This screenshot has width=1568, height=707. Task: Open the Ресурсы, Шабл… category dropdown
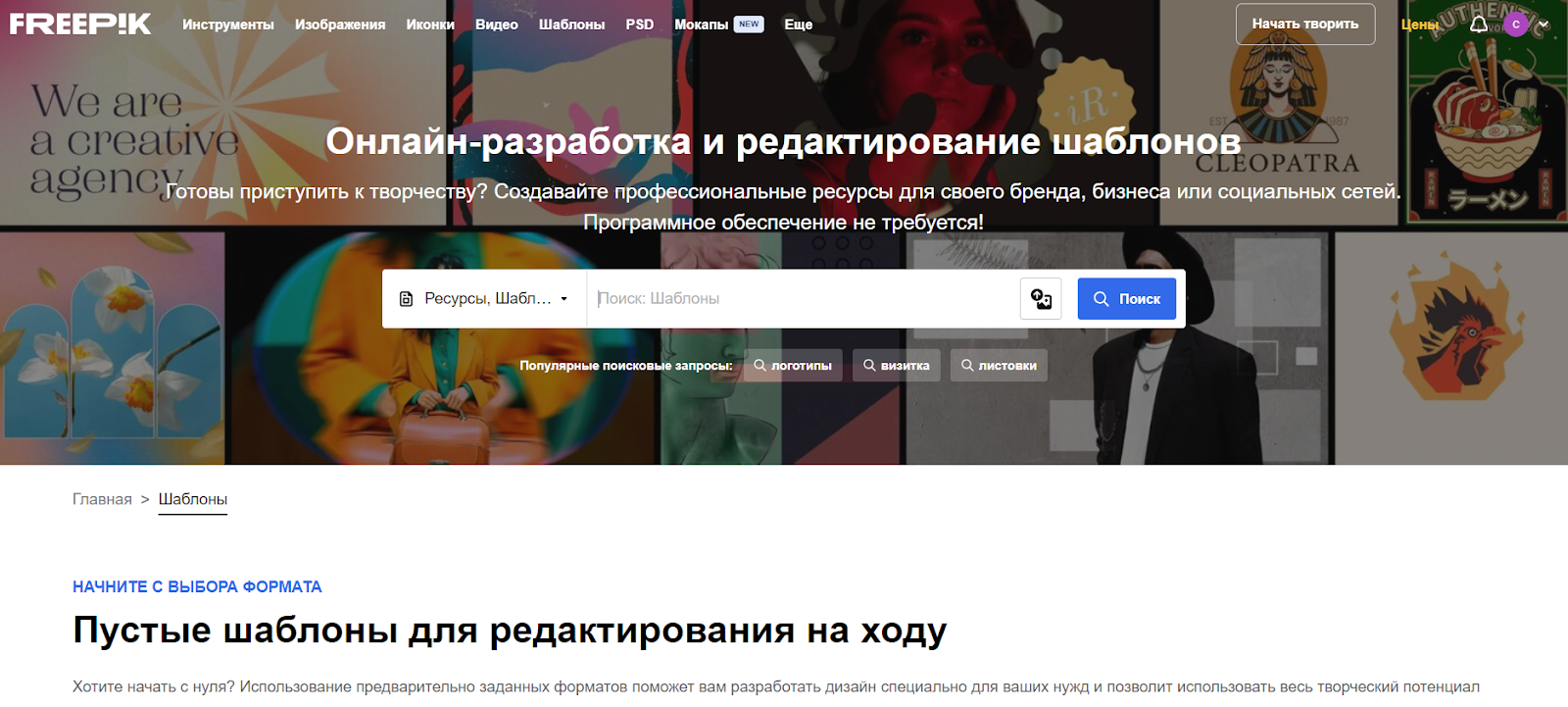pos(484,299)
